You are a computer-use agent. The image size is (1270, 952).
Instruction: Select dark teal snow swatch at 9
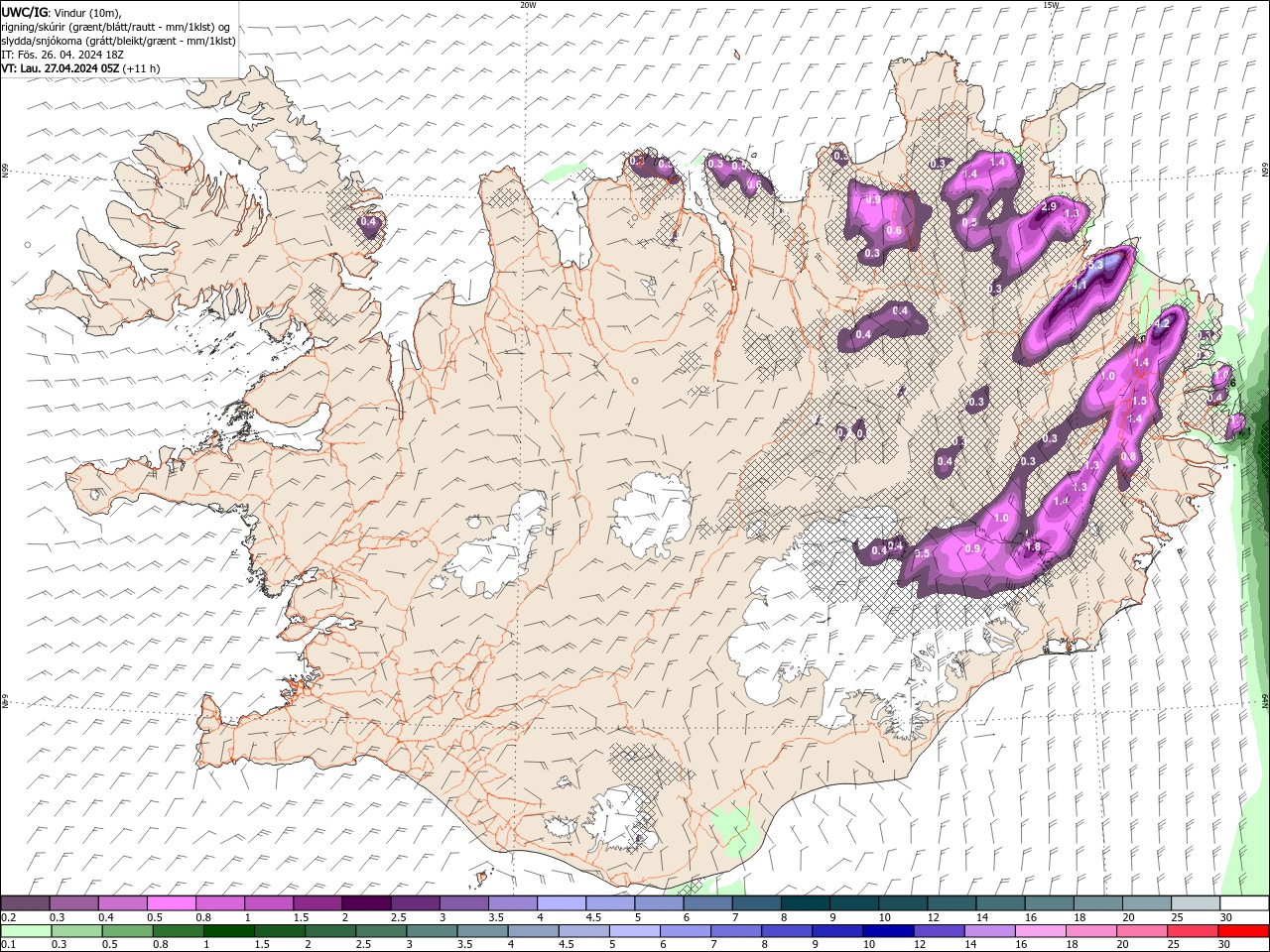pyautogui.click(x=853, y=903)
